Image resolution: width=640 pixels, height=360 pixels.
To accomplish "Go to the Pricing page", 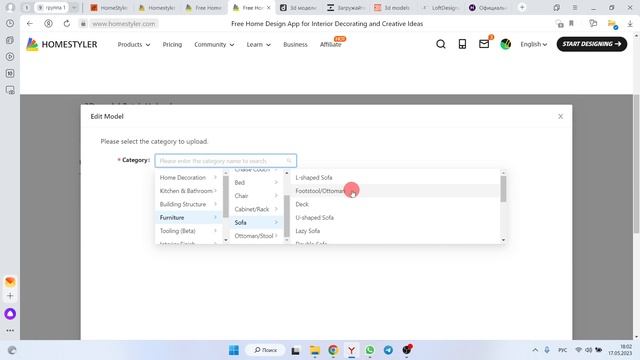I will tap(172, 44).
